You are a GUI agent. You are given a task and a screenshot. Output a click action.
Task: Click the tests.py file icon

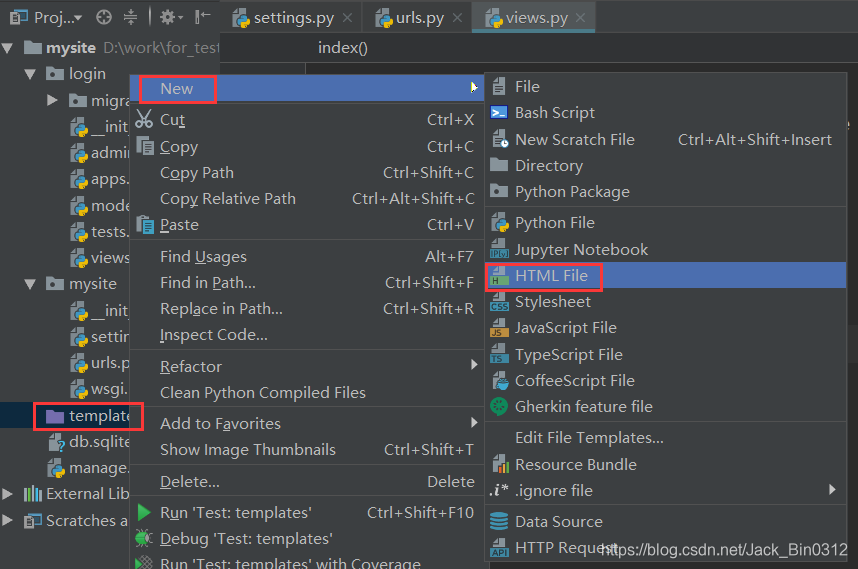(x=79, y=233)
